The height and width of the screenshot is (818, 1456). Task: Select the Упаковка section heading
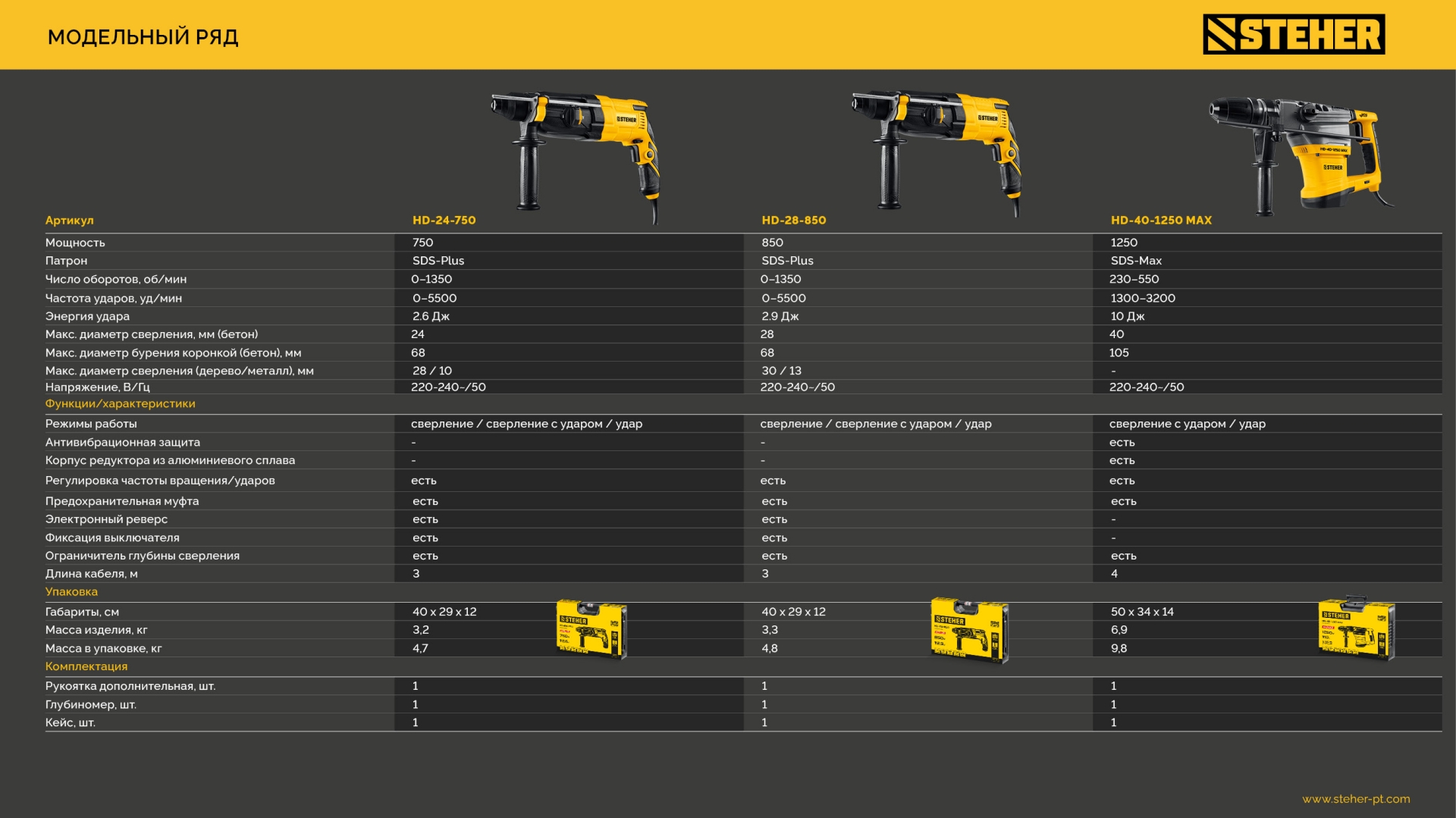pyautogui.click(x=71, y=591)
